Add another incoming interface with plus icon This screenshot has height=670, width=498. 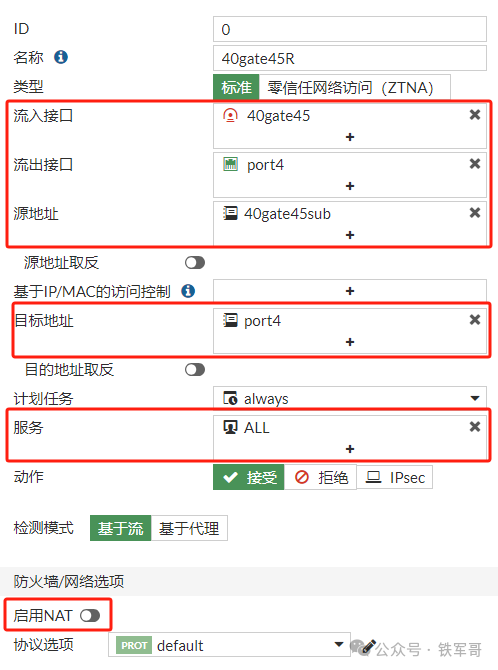[x=350, y=137]
